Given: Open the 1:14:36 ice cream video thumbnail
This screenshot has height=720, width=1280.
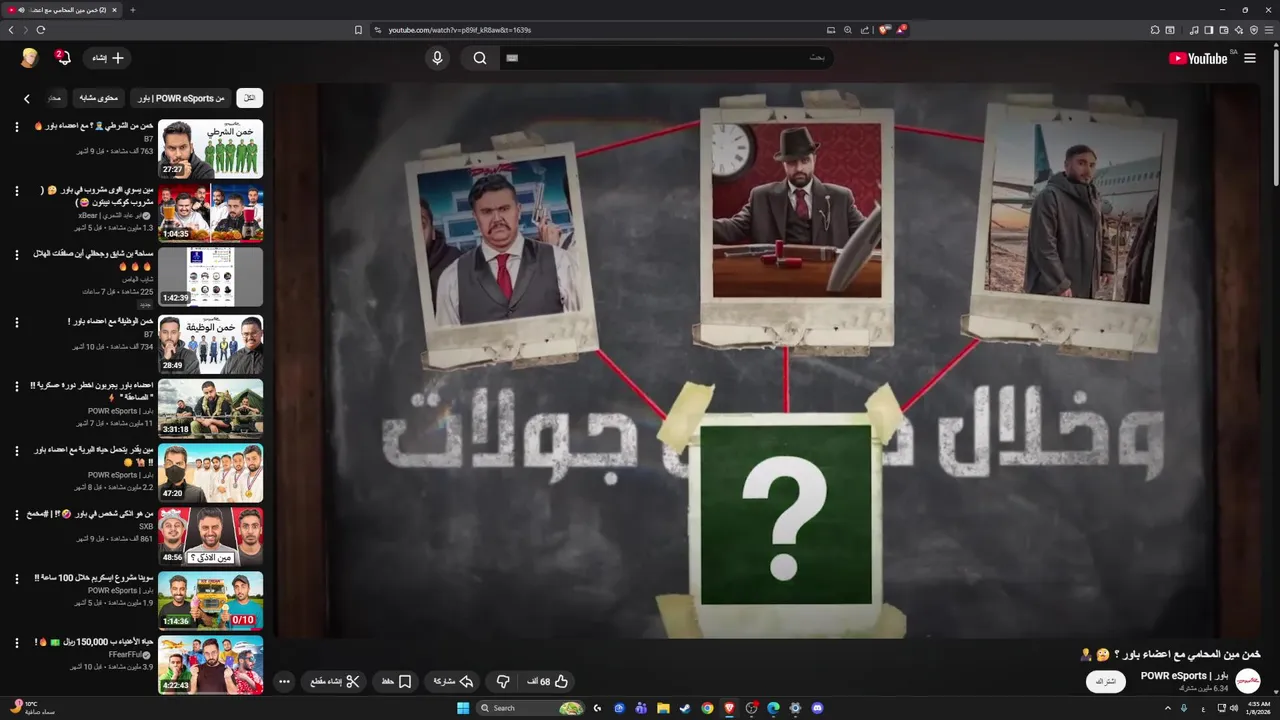Looking at the screenshot, I should [210, 601].
